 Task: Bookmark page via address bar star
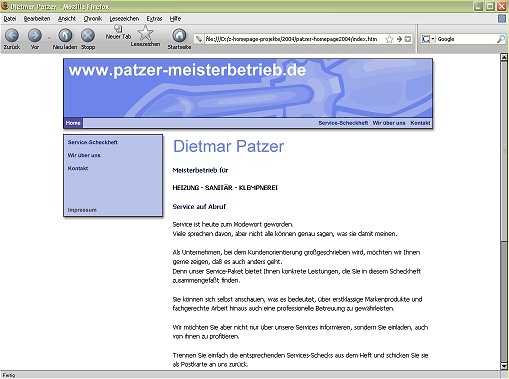pos(389,39)
